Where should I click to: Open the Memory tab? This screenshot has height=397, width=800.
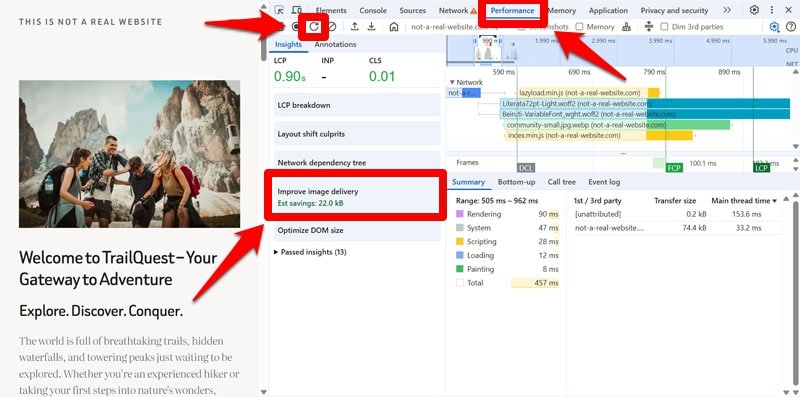[x=562, y=10]
